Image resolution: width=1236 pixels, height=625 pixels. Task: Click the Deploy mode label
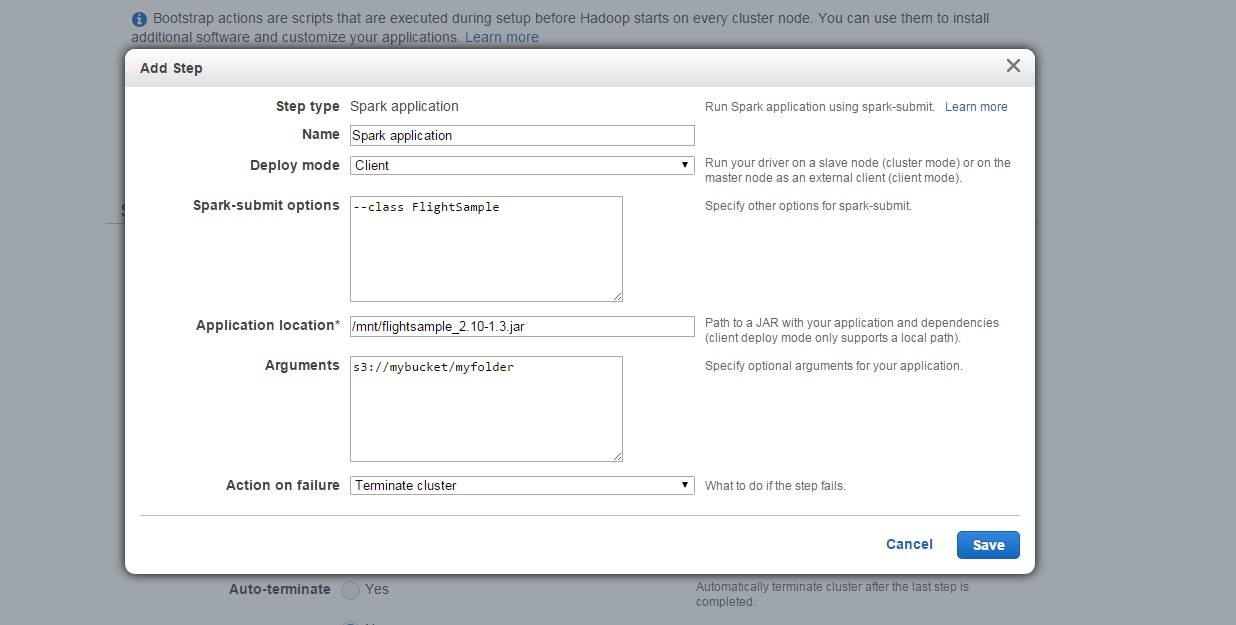coord(294,165)
